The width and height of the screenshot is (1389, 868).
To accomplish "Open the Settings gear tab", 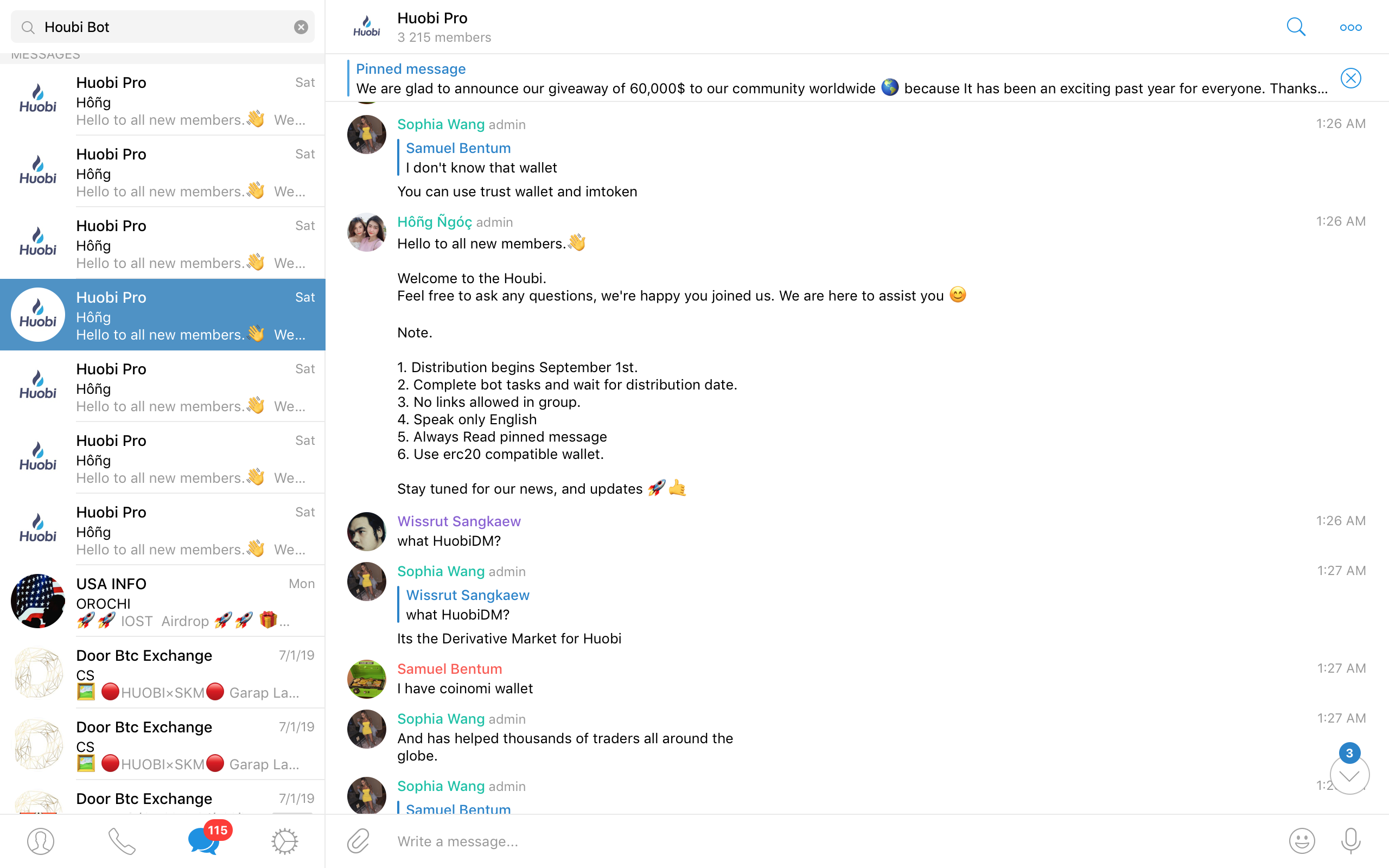I will point(285,841).
